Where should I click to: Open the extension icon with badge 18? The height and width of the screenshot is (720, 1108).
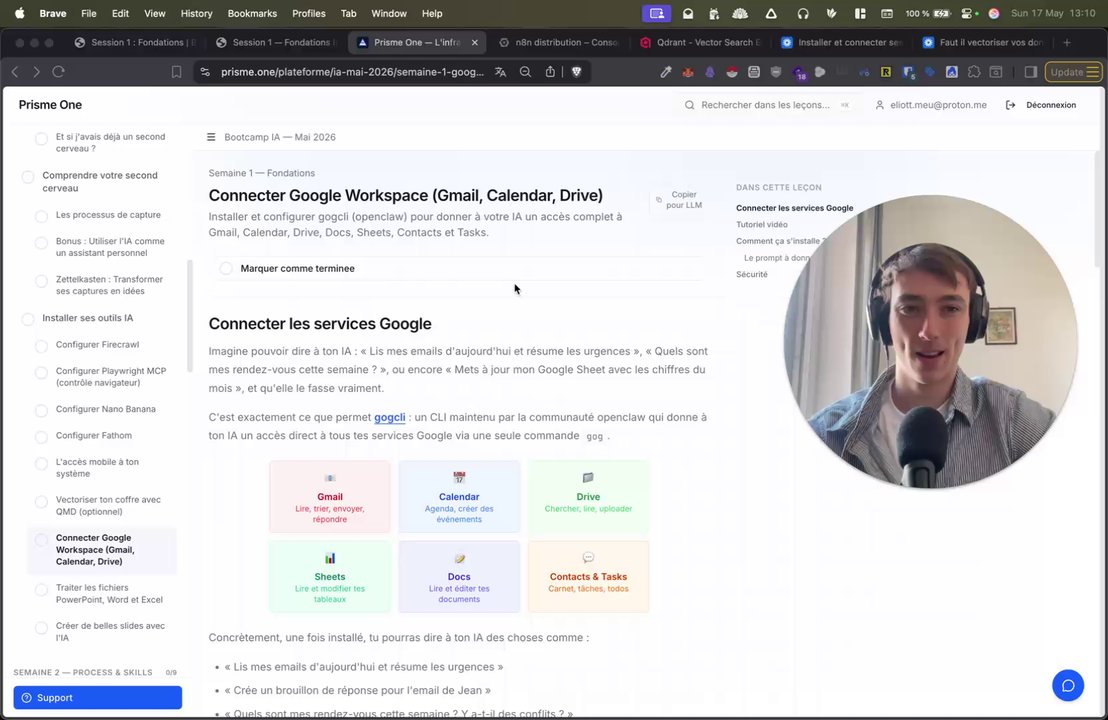click(799, 73)
